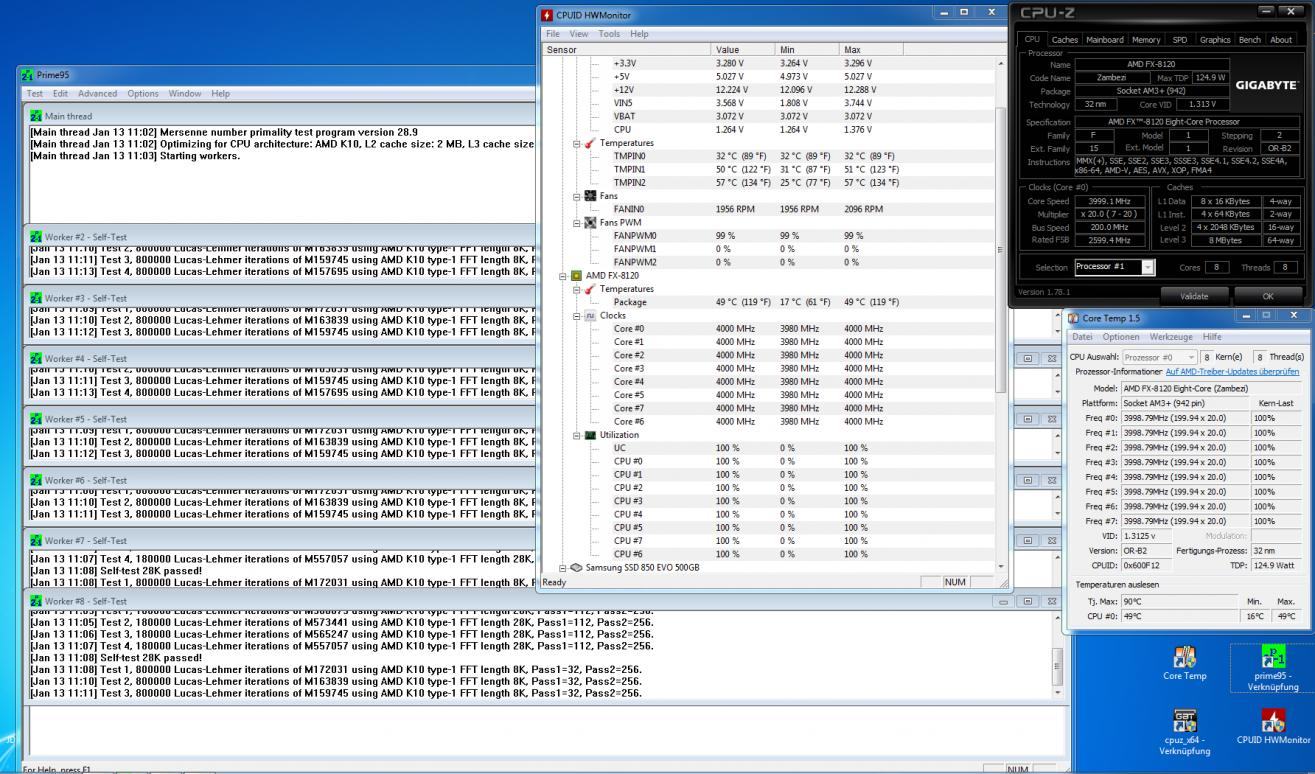Open the HWMonitor File menu
Image resolution: width=1315 pixels, height=774 pixels.
pos(552,34)
